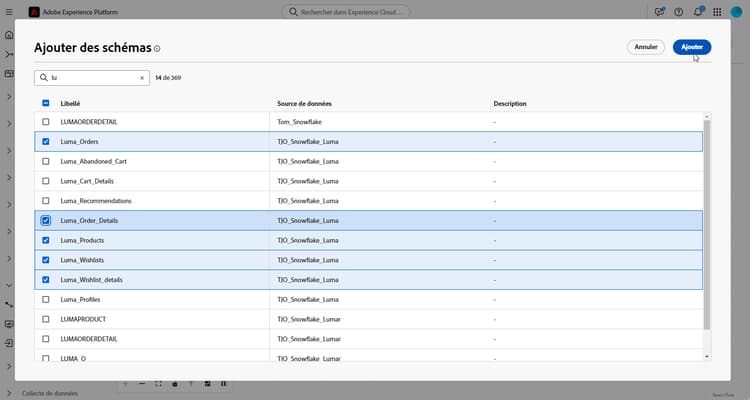Click the Annuler button
Image resolution: width=750 pixels, height=400 pixels.
click(x=646, y=47)
